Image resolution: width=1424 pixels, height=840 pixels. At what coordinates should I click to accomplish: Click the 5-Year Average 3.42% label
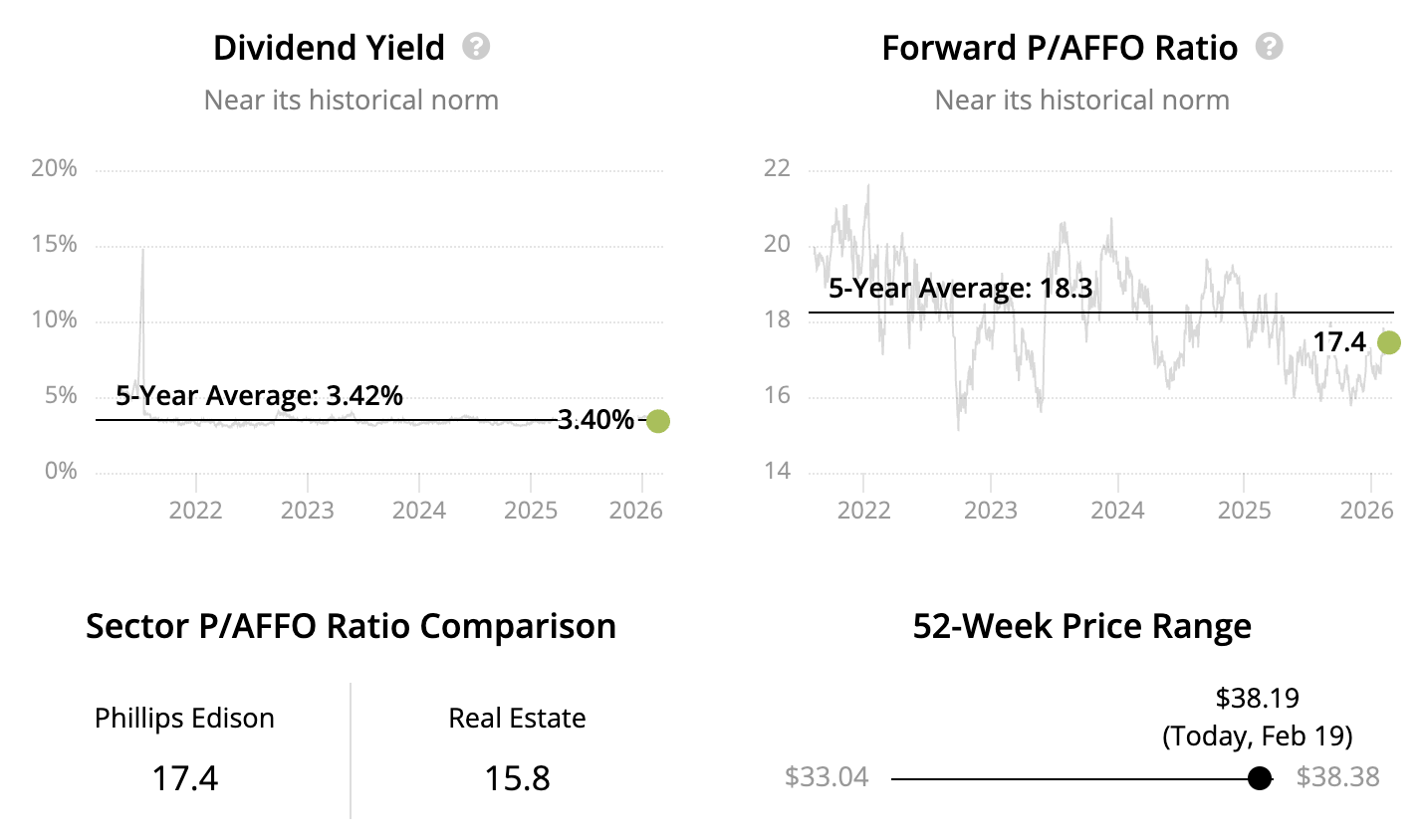tap(259, 396)
